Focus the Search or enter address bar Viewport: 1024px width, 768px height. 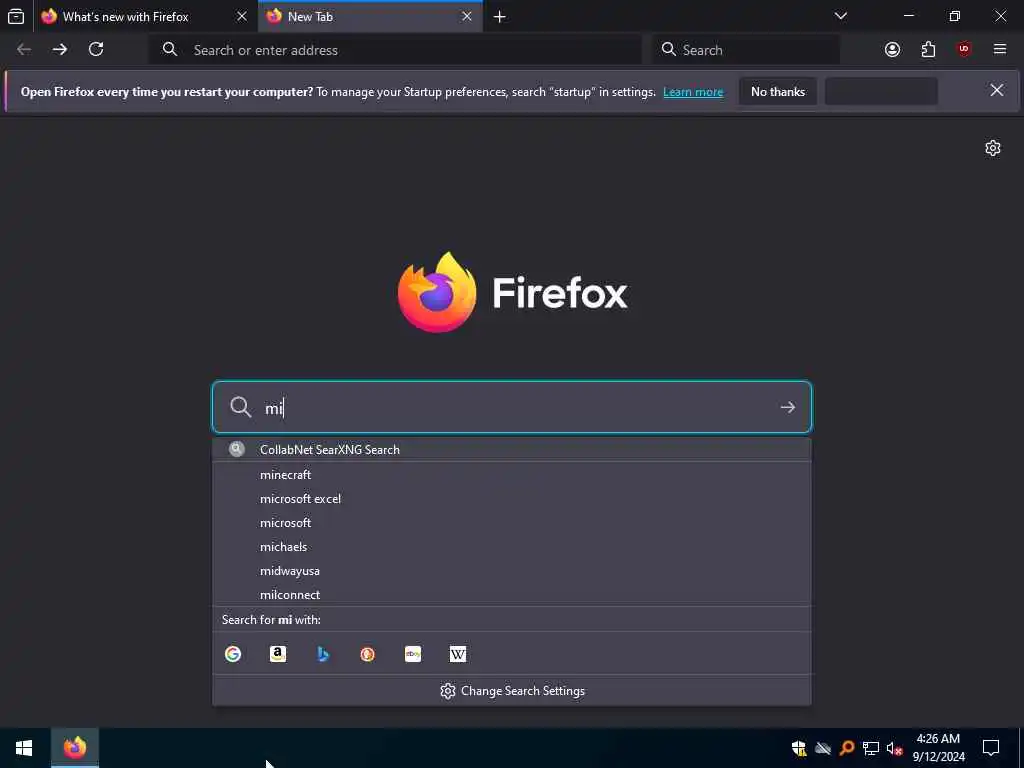click(x=396, y=50)
